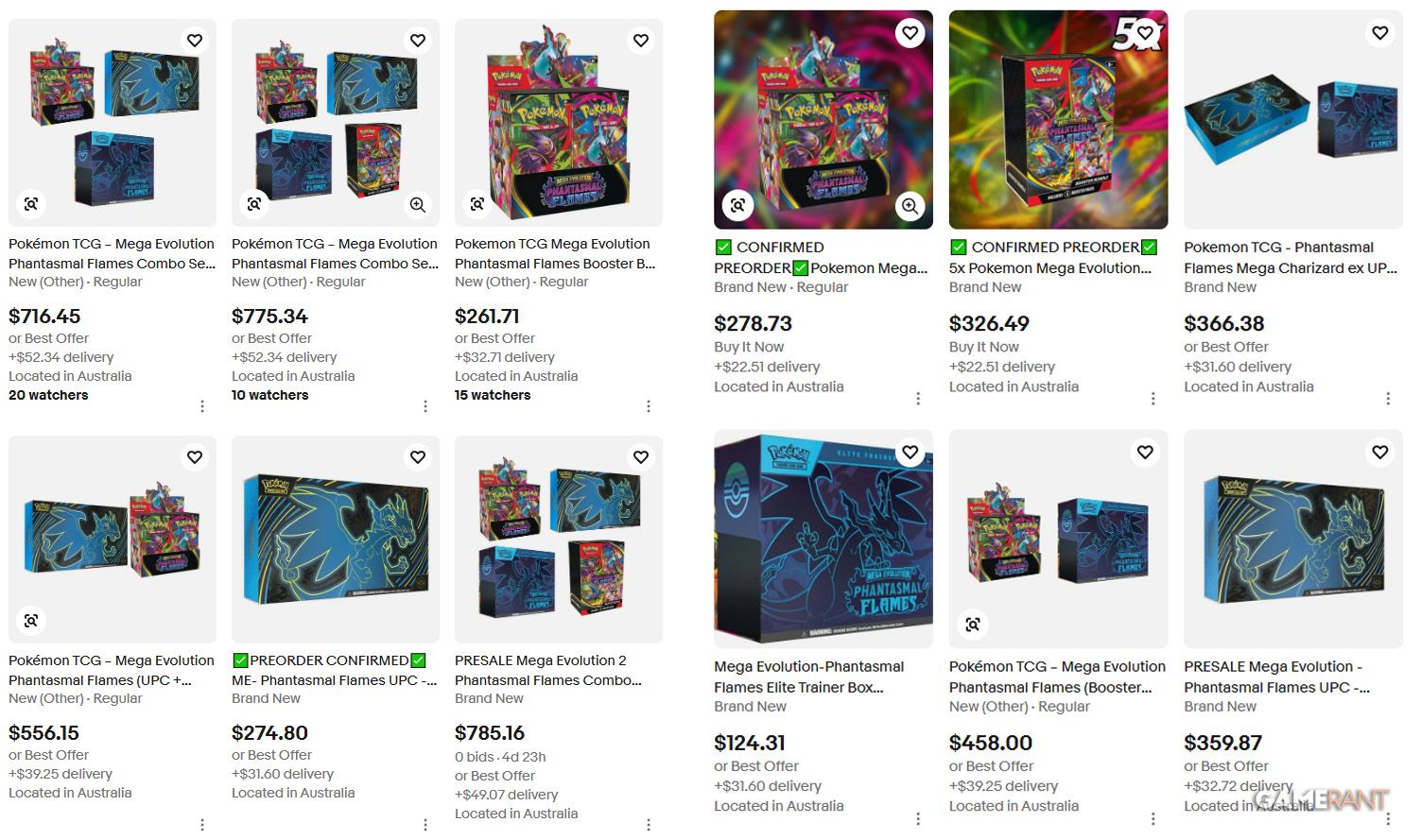Open PRESALE Mega Evolution 2 Combo listing title

548,670
